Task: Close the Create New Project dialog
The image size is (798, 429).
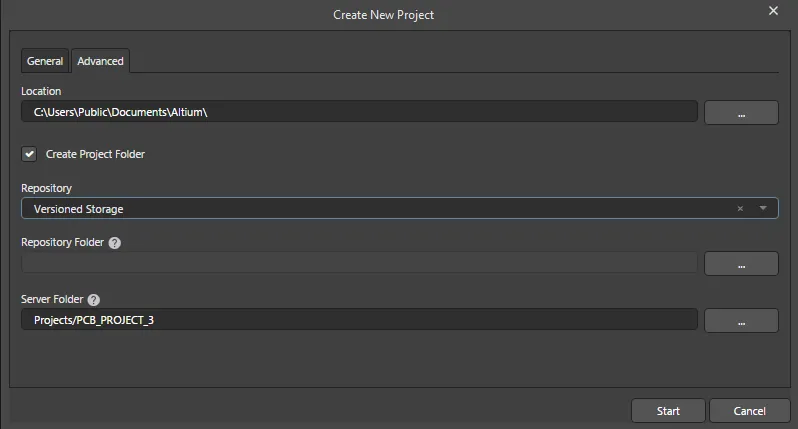Action: click(773, 11)
